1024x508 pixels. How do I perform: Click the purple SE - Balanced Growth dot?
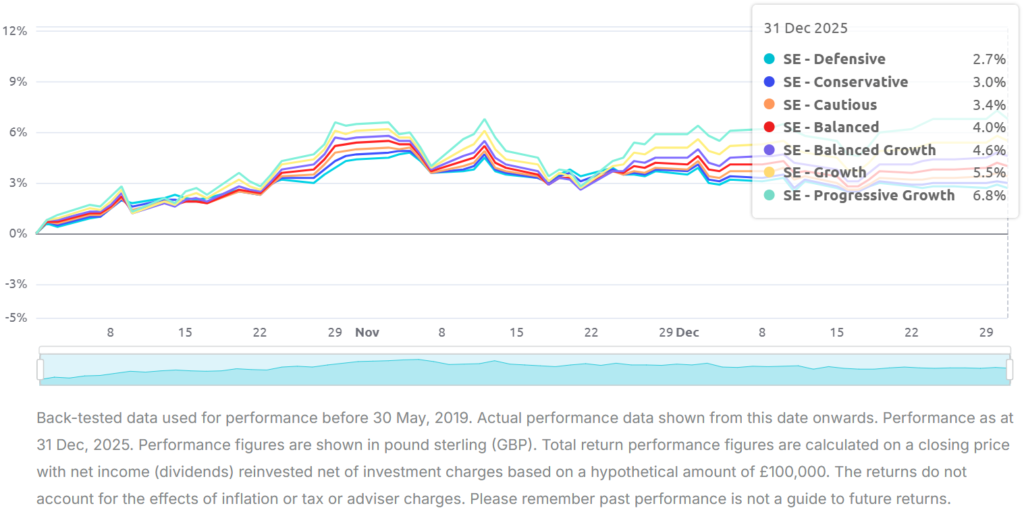click(x=769, y=150)
